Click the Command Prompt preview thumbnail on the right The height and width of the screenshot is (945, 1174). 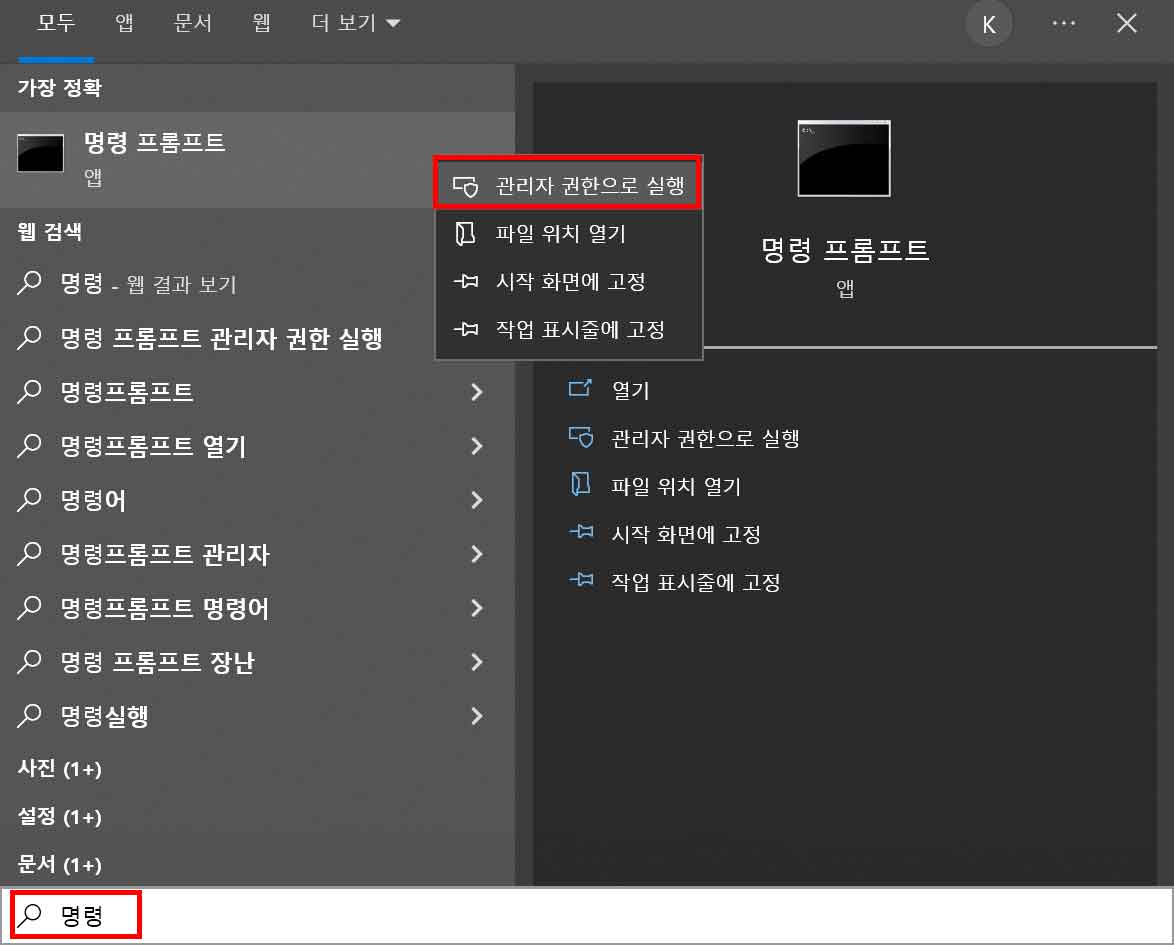[843, 158]
